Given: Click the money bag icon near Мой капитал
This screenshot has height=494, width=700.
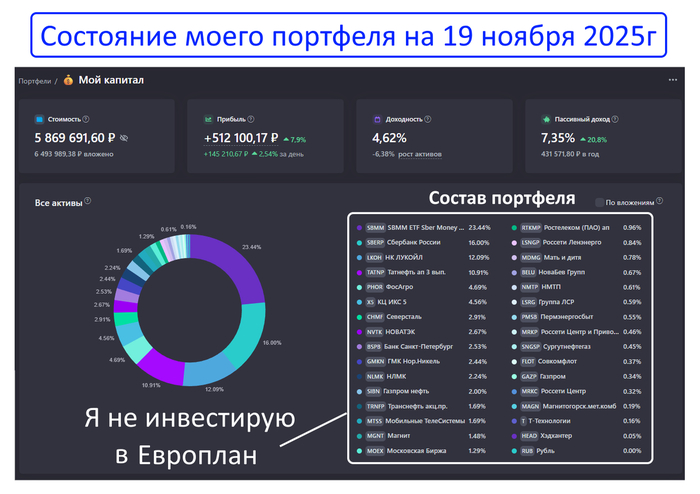Looking at the screenshot, I should (x=68, y=80).
